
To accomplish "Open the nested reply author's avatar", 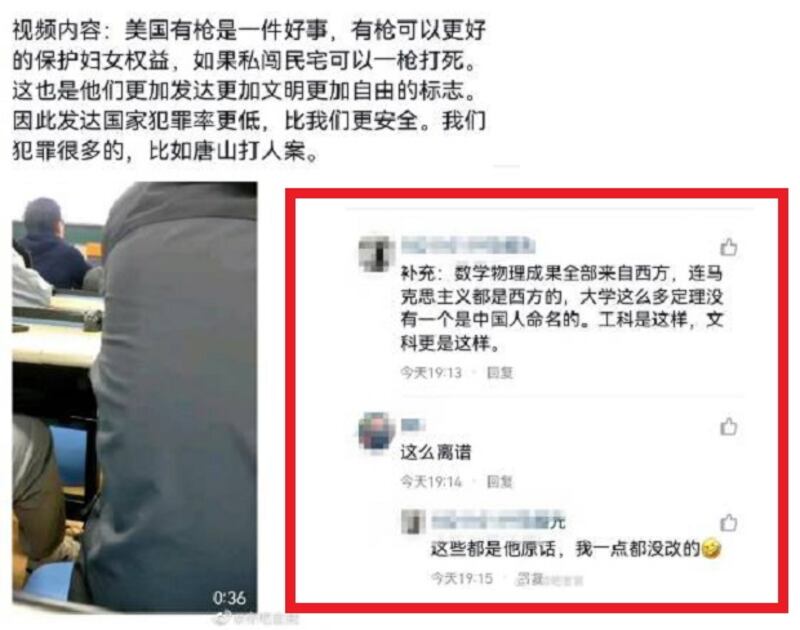I will [x=413, y=522].
